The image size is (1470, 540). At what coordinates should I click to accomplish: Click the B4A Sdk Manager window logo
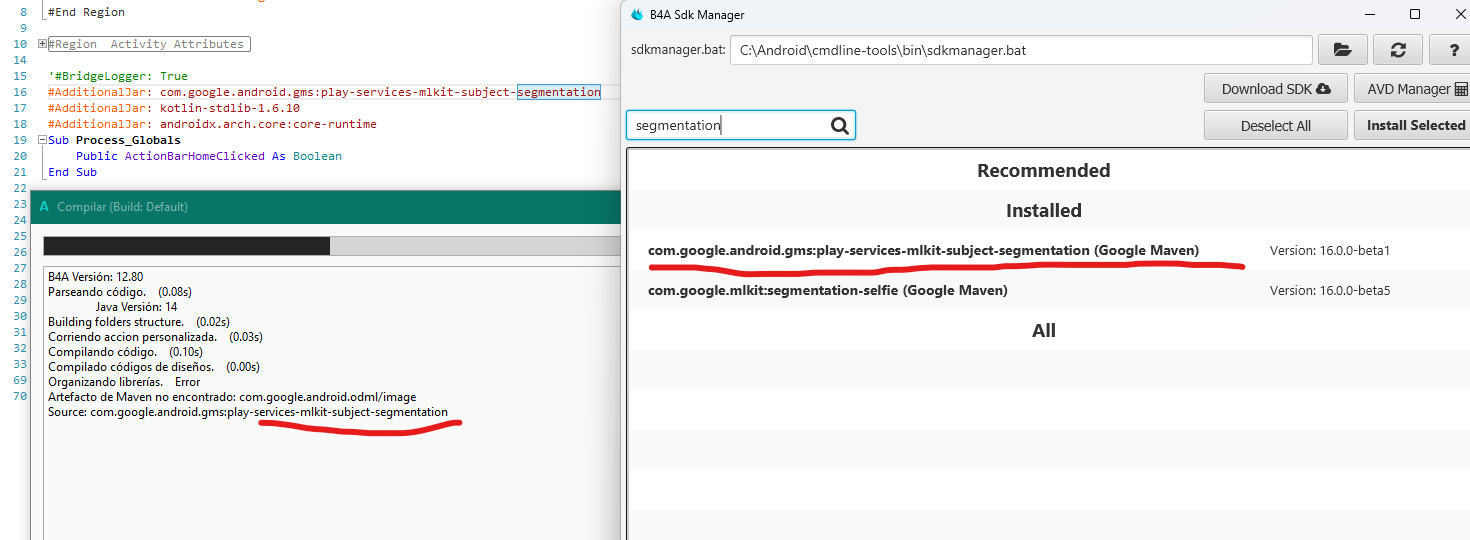pyautogui.click(x=638, y=15)
